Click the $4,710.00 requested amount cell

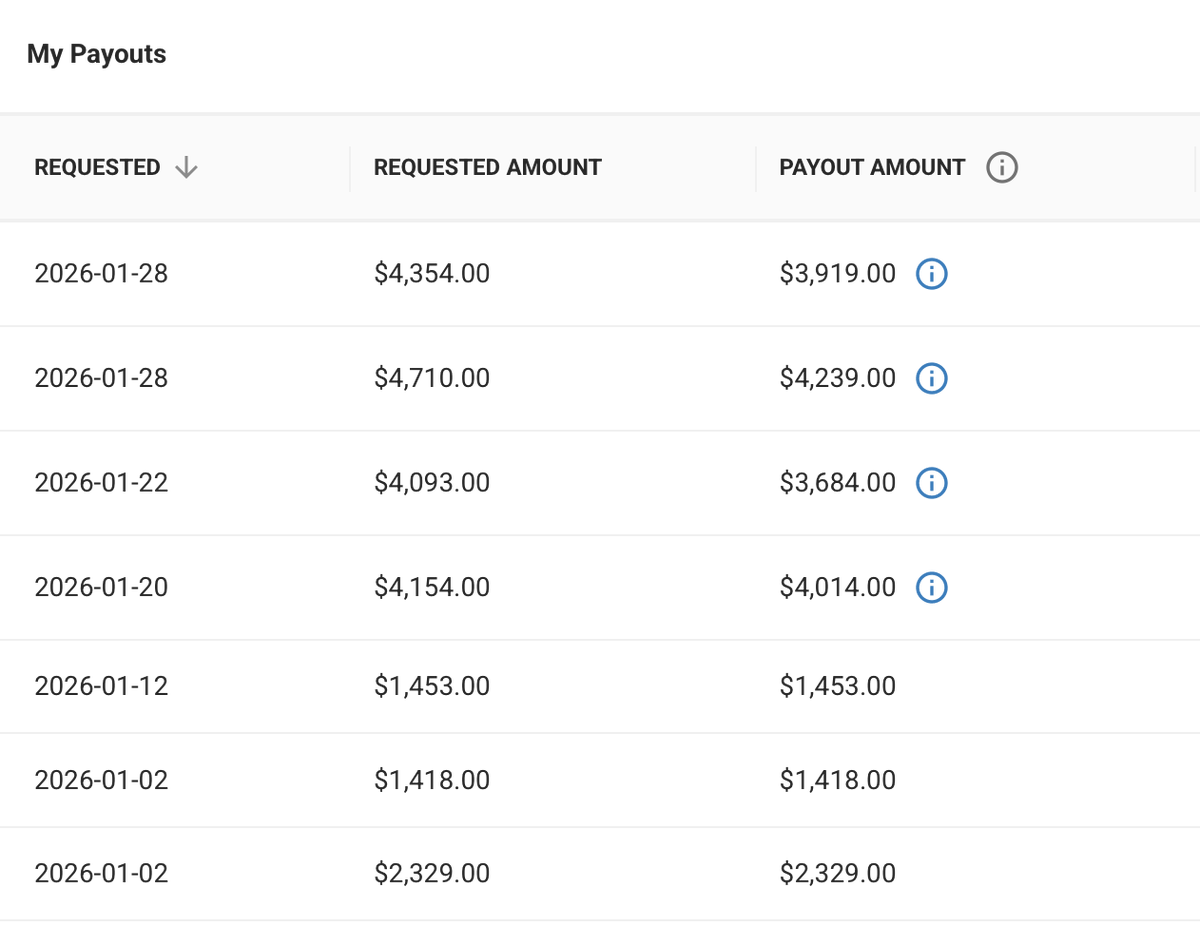tap(432, 378)
